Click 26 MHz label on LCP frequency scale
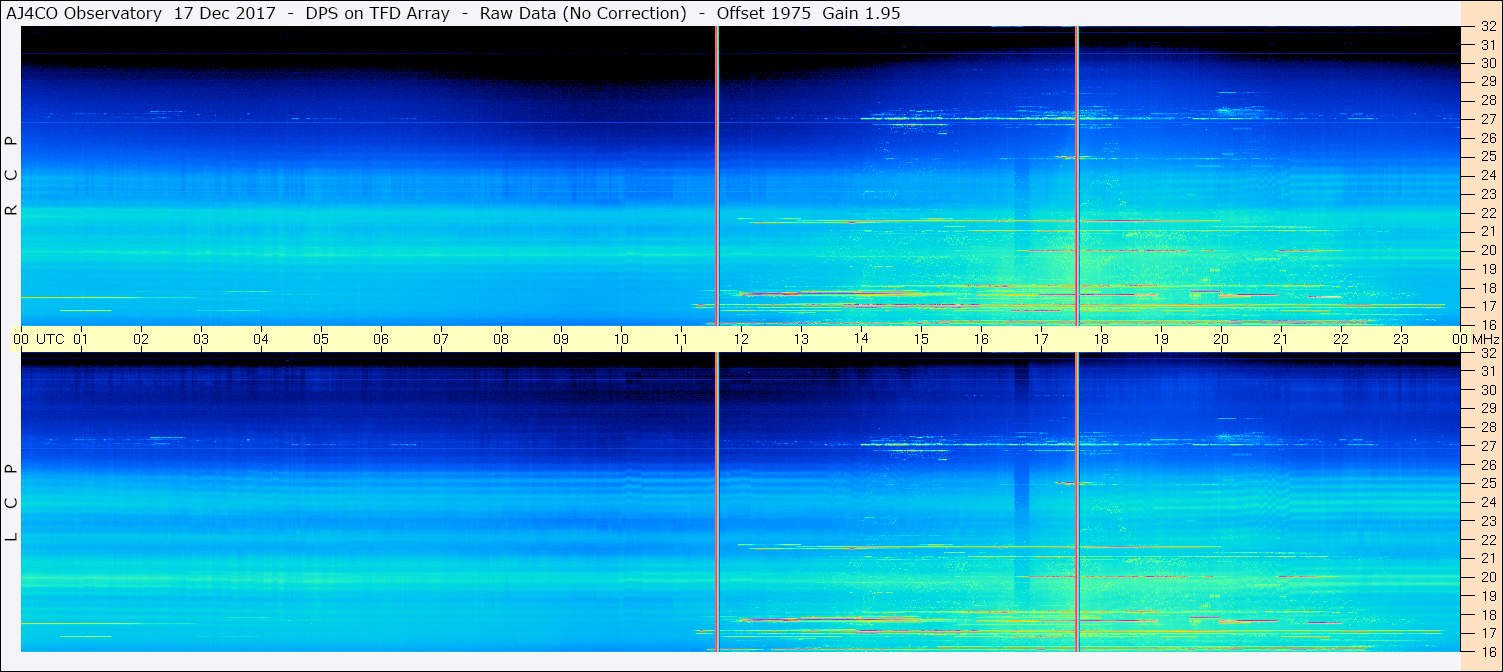1503x672 pixels. point(1488,464)
